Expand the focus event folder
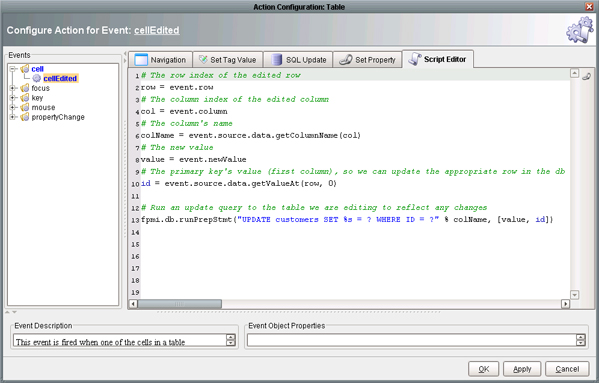The width and height of the screenshot is (599, 383). click(13, 88)
